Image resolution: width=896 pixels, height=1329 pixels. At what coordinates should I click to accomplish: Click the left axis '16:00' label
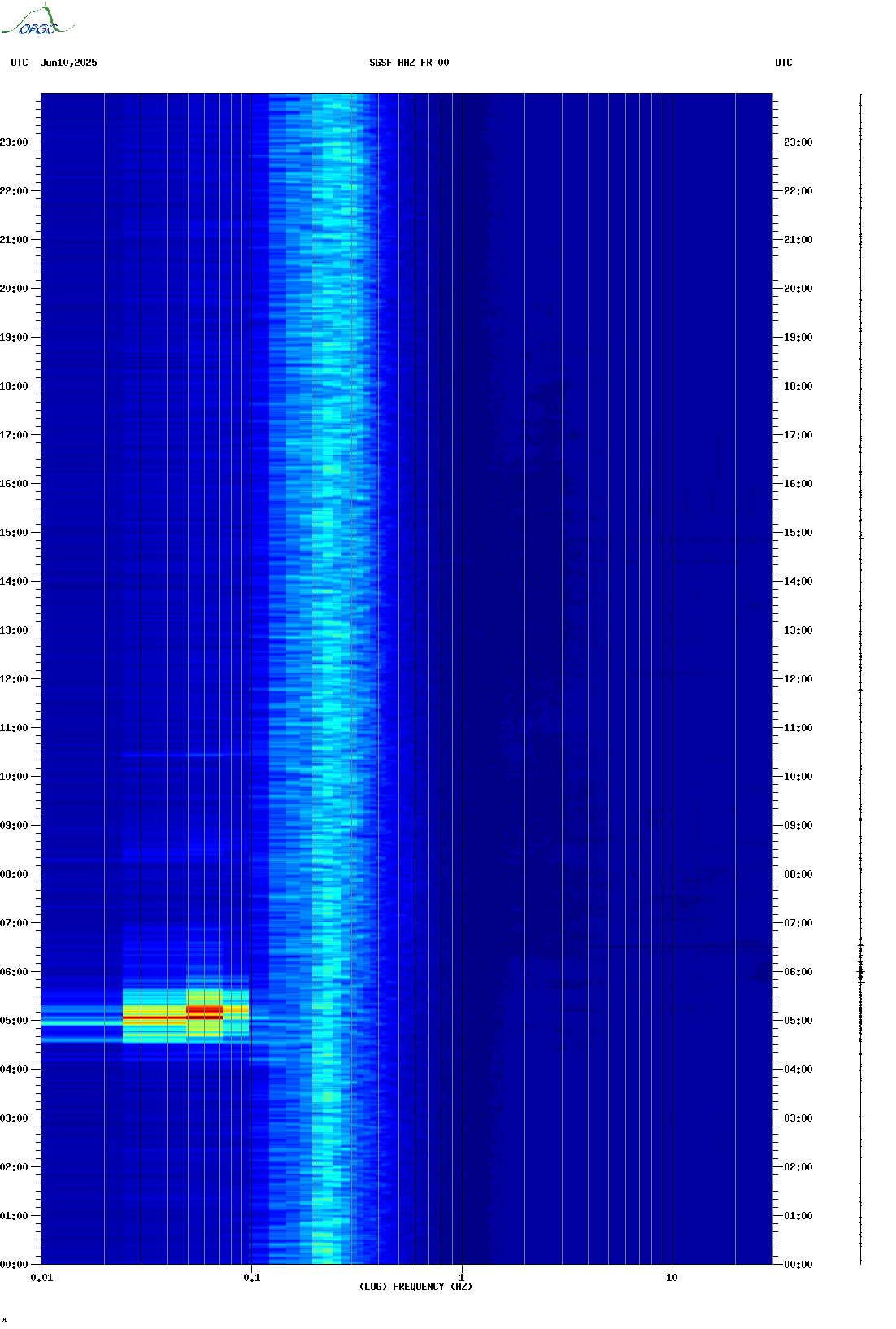pos(14,484)
